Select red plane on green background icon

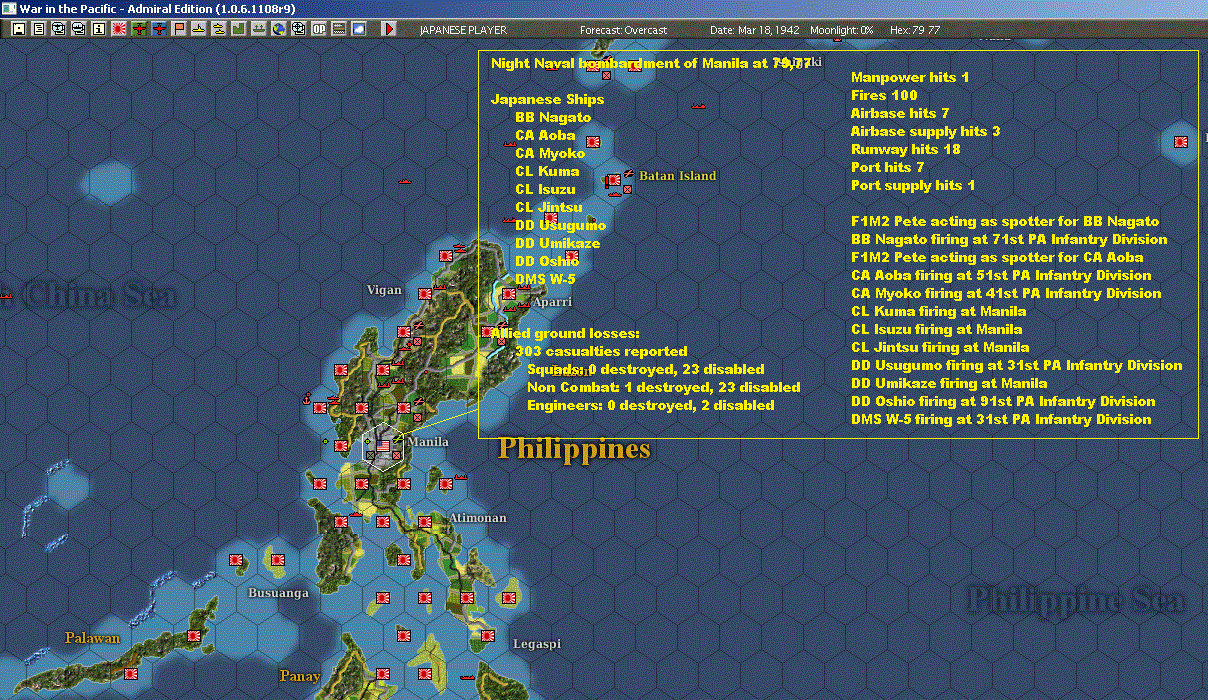tap(139, 29)
